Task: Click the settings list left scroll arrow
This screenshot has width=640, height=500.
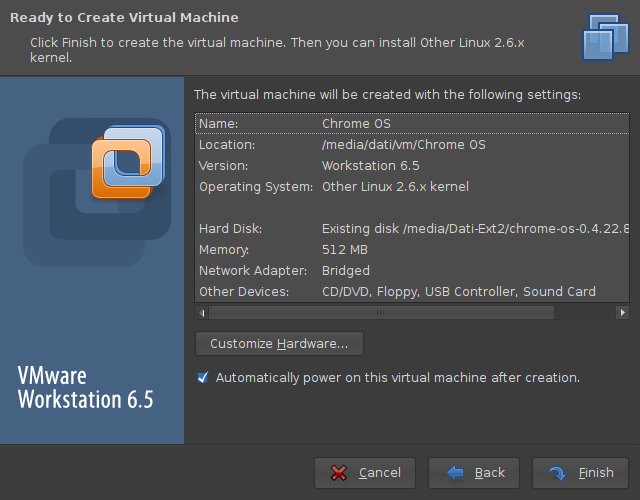Action: [202, 313]
